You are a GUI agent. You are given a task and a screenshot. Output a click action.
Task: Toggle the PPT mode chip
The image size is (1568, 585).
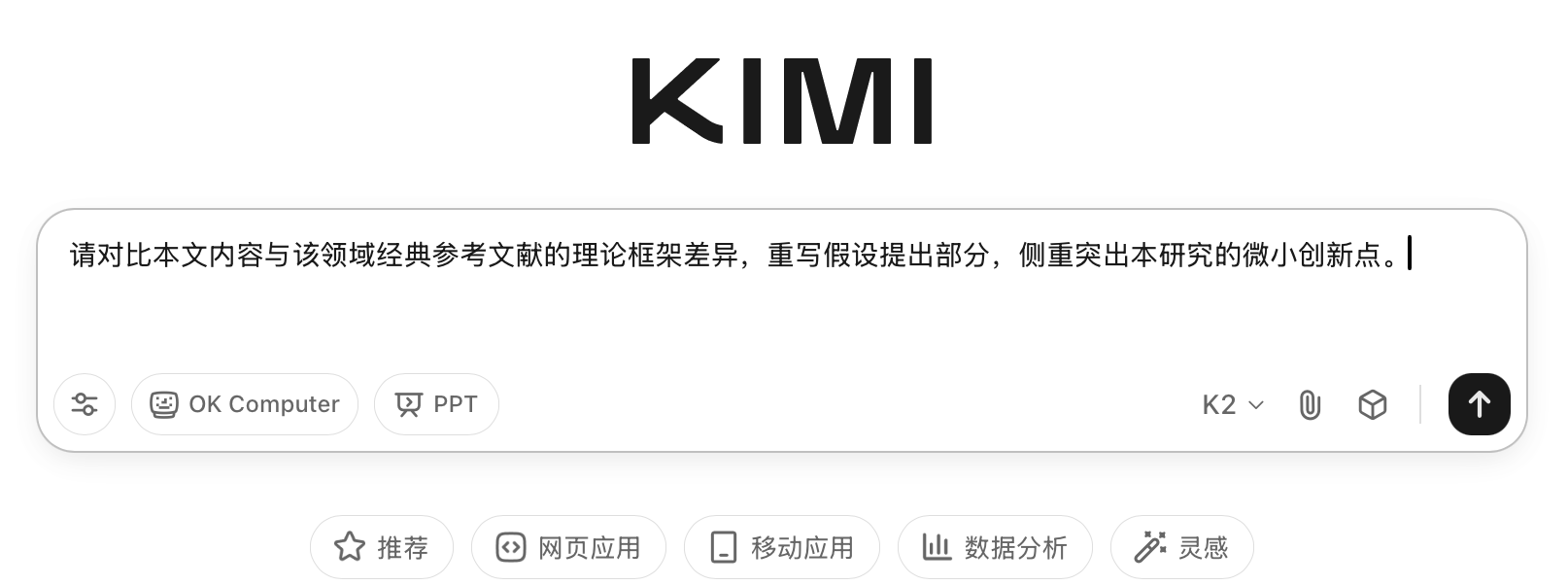436,404
